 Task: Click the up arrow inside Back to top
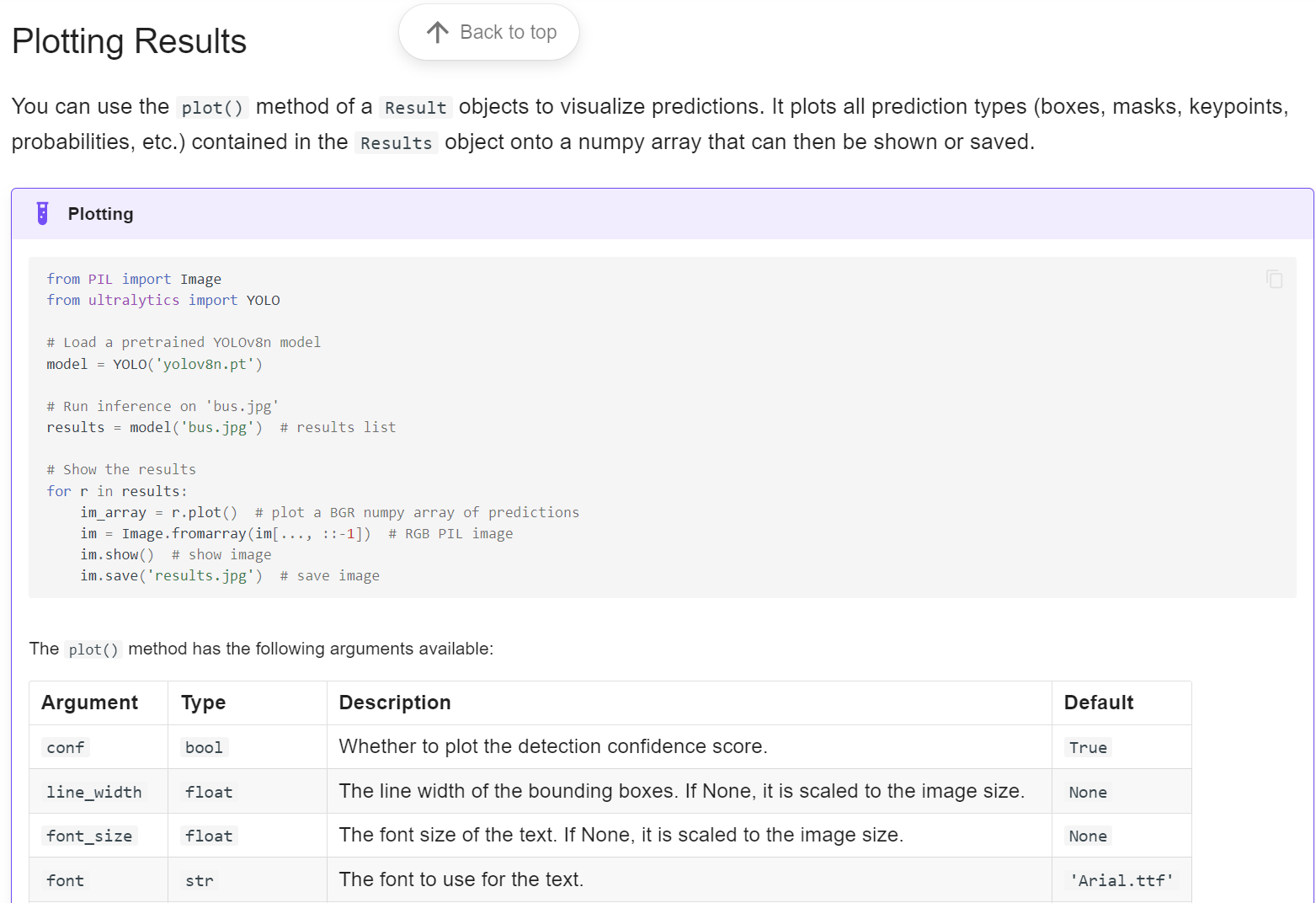[x=437, y=31]
